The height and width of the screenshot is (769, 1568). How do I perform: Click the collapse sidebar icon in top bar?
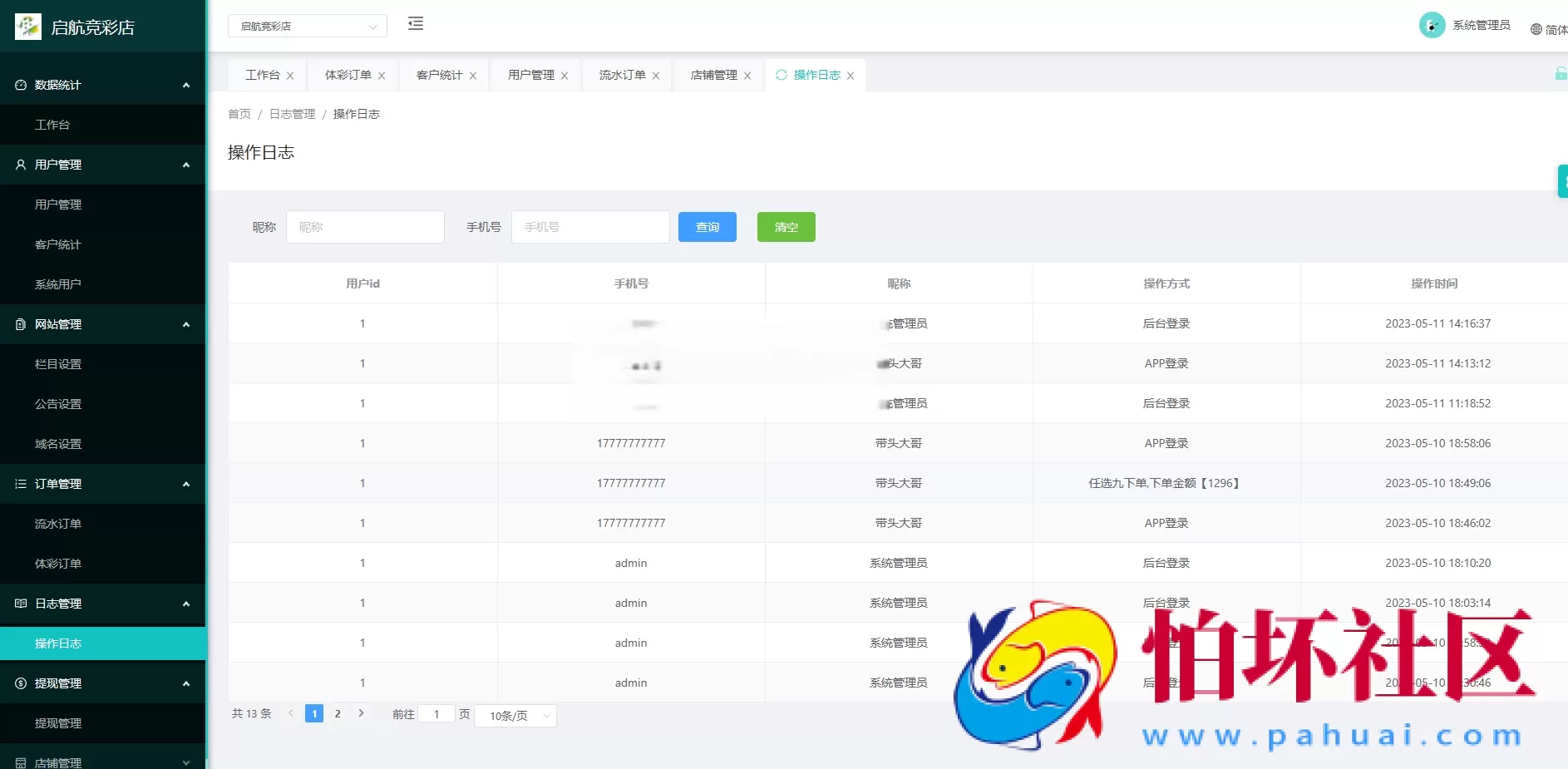pyautogui.click(x=416, y=24)
